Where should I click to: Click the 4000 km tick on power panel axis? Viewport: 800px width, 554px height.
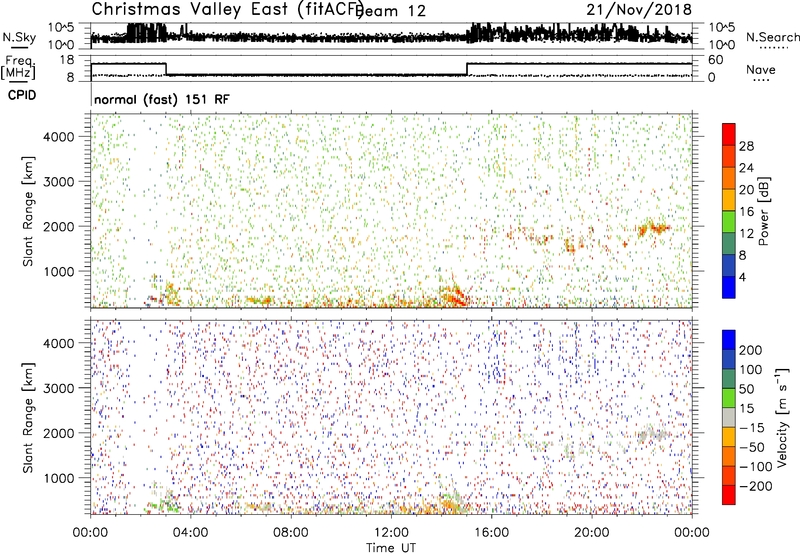click(x=58, y=137)
